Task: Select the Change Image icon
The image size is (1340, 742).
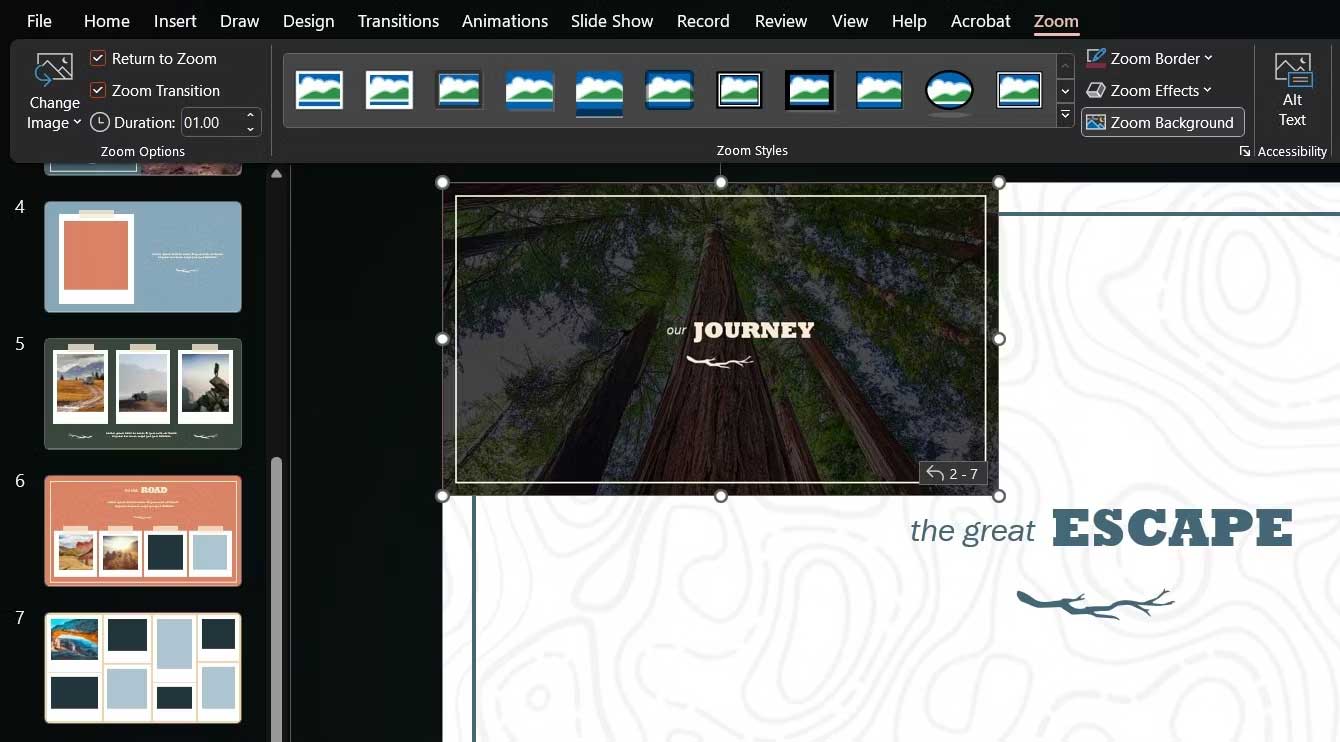Action: [x=53, y=66]
